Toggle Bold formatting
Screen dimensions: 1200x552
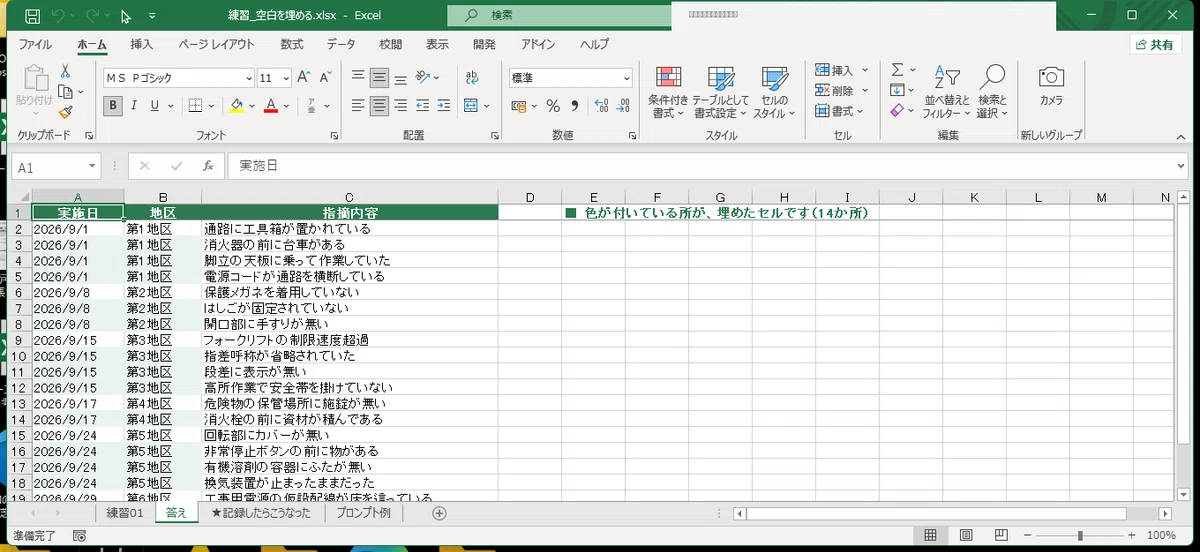click(x=113, y=106)
